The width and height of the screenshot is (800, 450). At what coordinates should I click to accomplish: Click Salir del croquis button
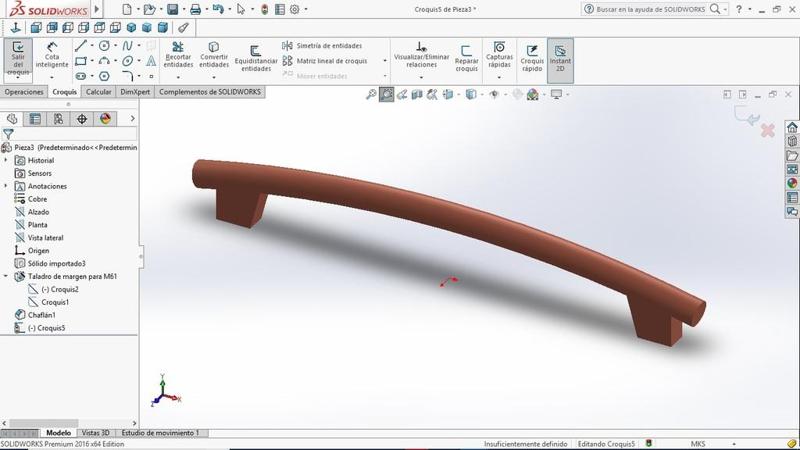(x=18, y=60)
